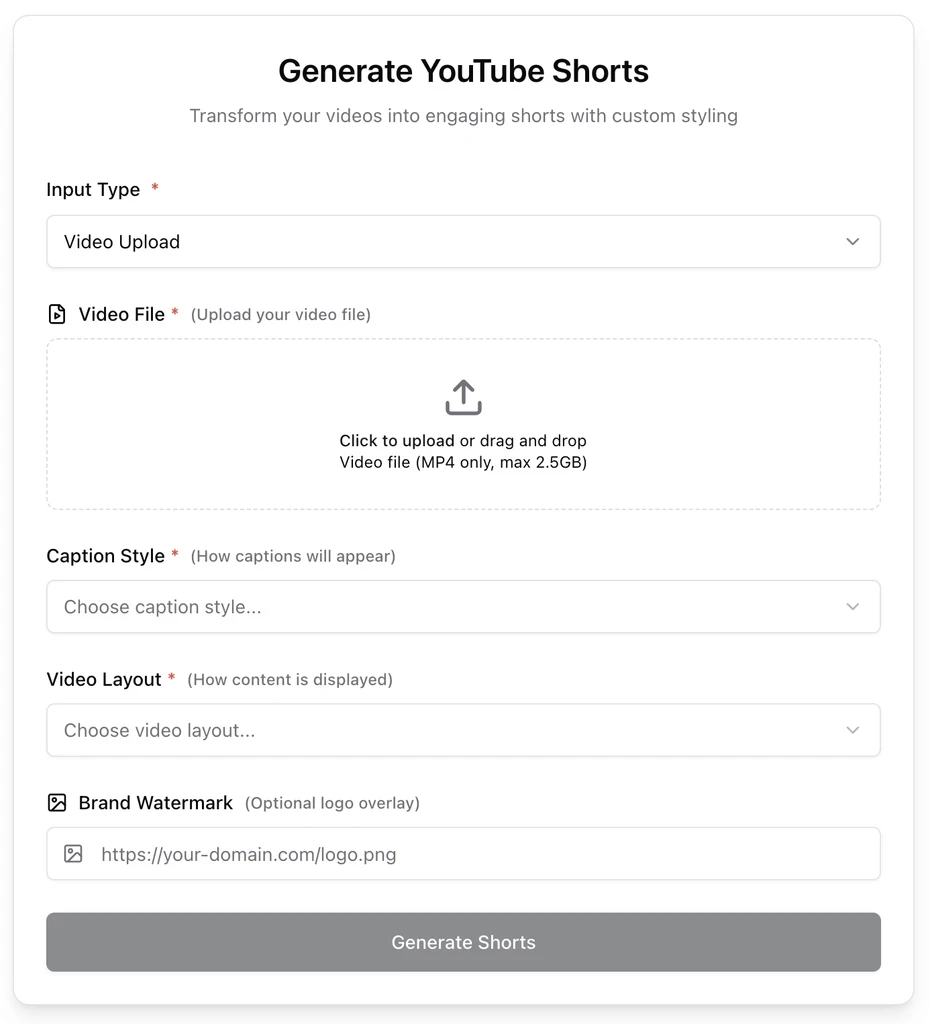Click the Video Layout label text
Viewport: 930px width, 1024px height.
click(x=103, y=680)
